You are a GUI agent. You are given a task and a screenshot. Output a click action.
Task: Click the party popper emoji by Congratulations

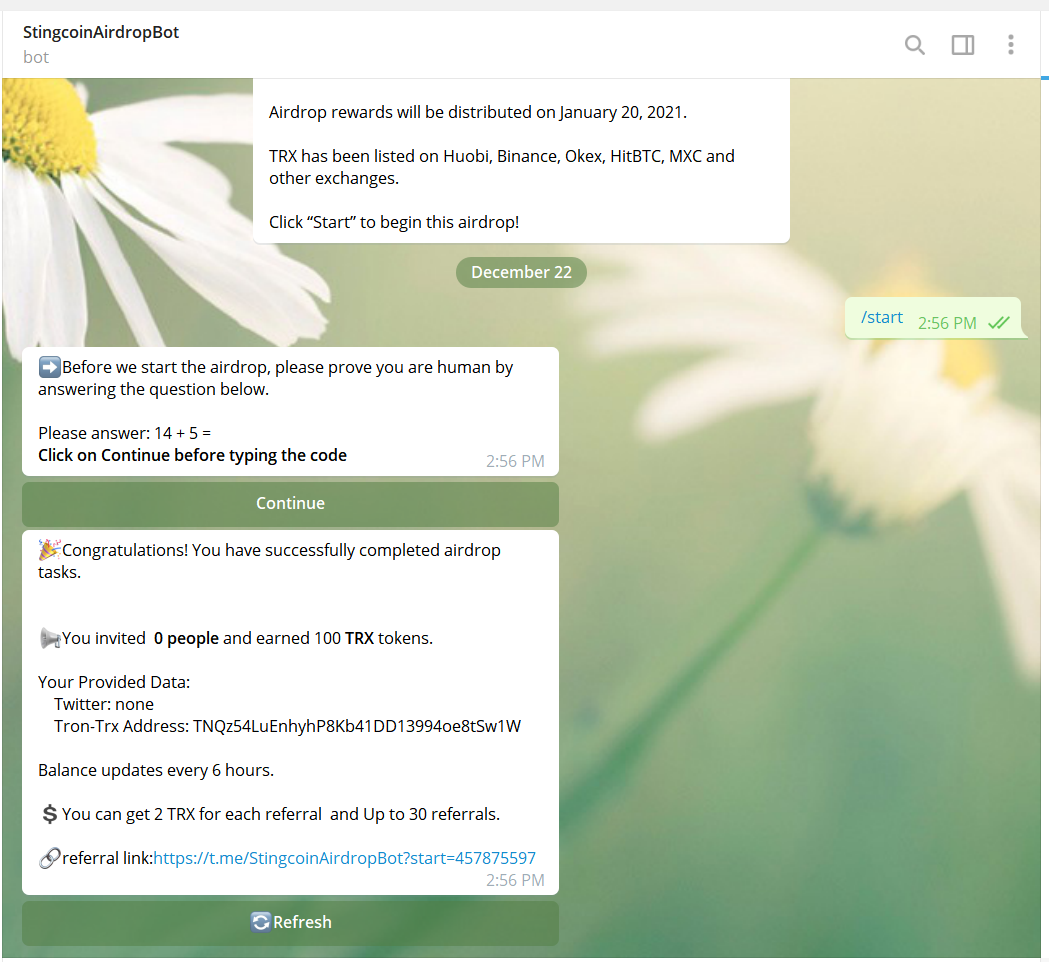click(50, 550)
